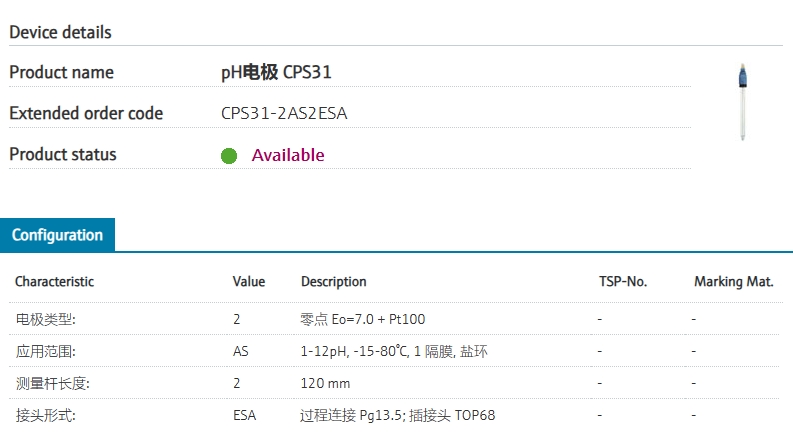
Task: Select the 测量杆长度 characteristic row
Action: 52,383
